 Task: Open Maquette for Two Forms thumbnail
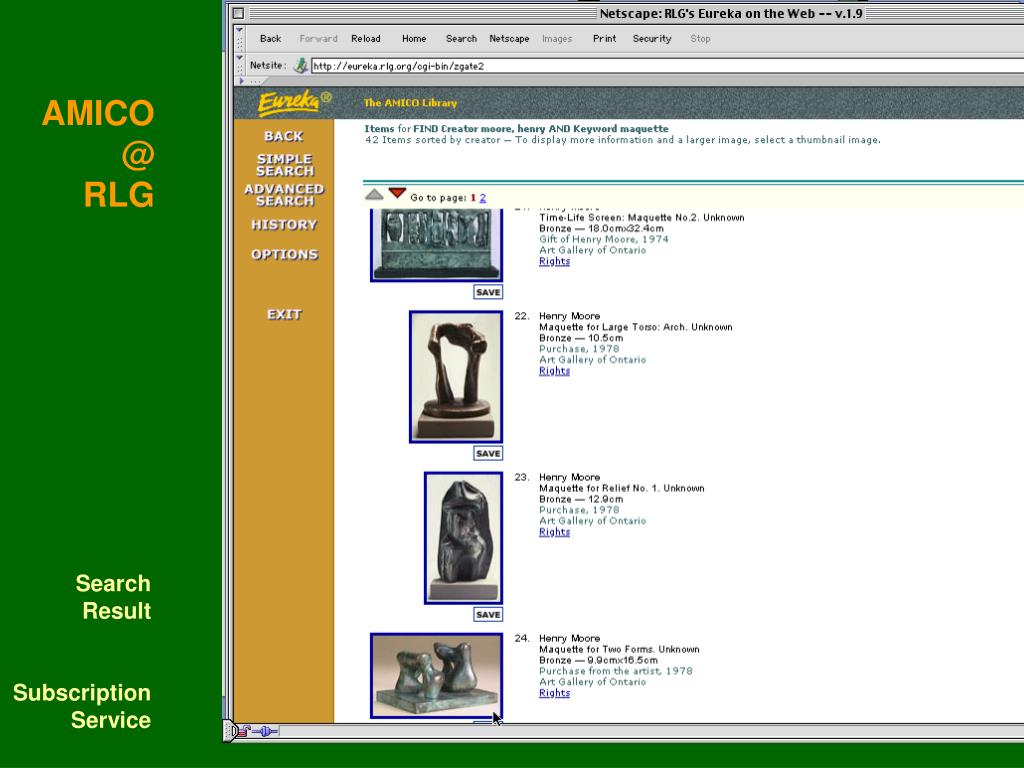(x=436, y=676)
